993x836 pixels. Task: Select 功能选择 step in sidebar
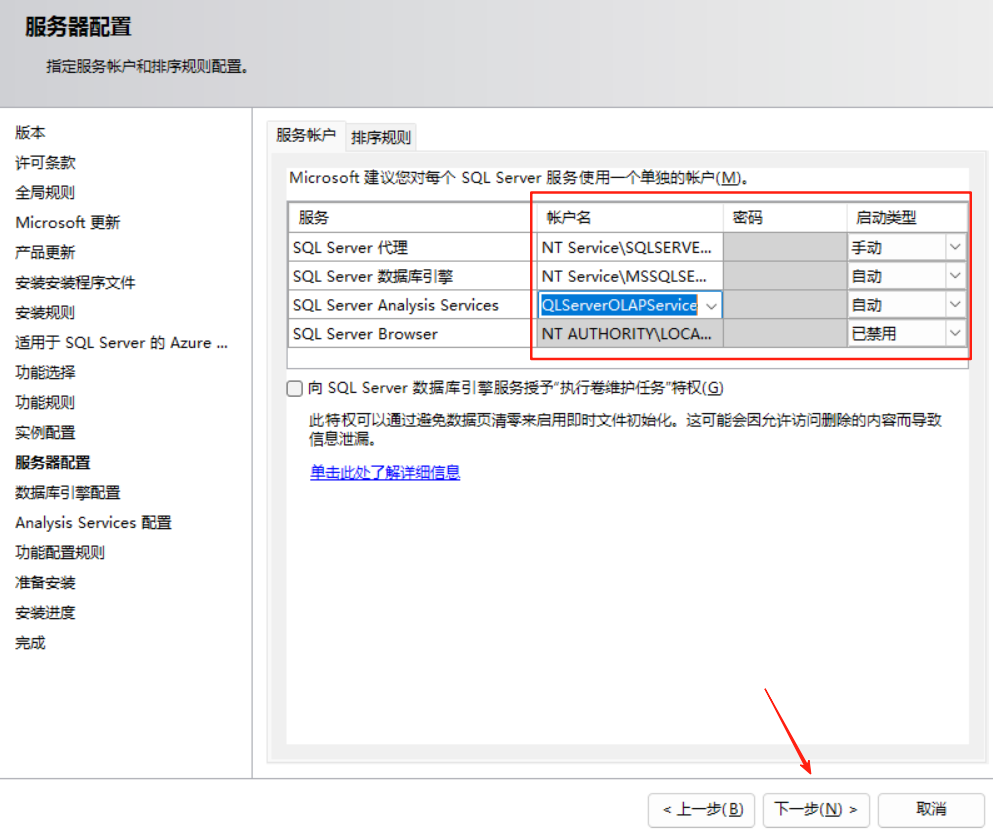(45, 372)
